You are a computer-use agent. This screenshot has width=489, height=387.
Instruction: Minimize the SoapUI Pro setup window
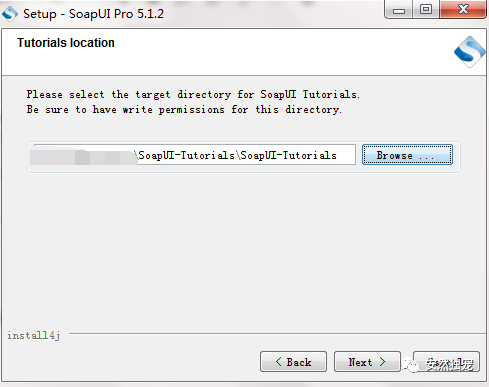coord(399,10)
